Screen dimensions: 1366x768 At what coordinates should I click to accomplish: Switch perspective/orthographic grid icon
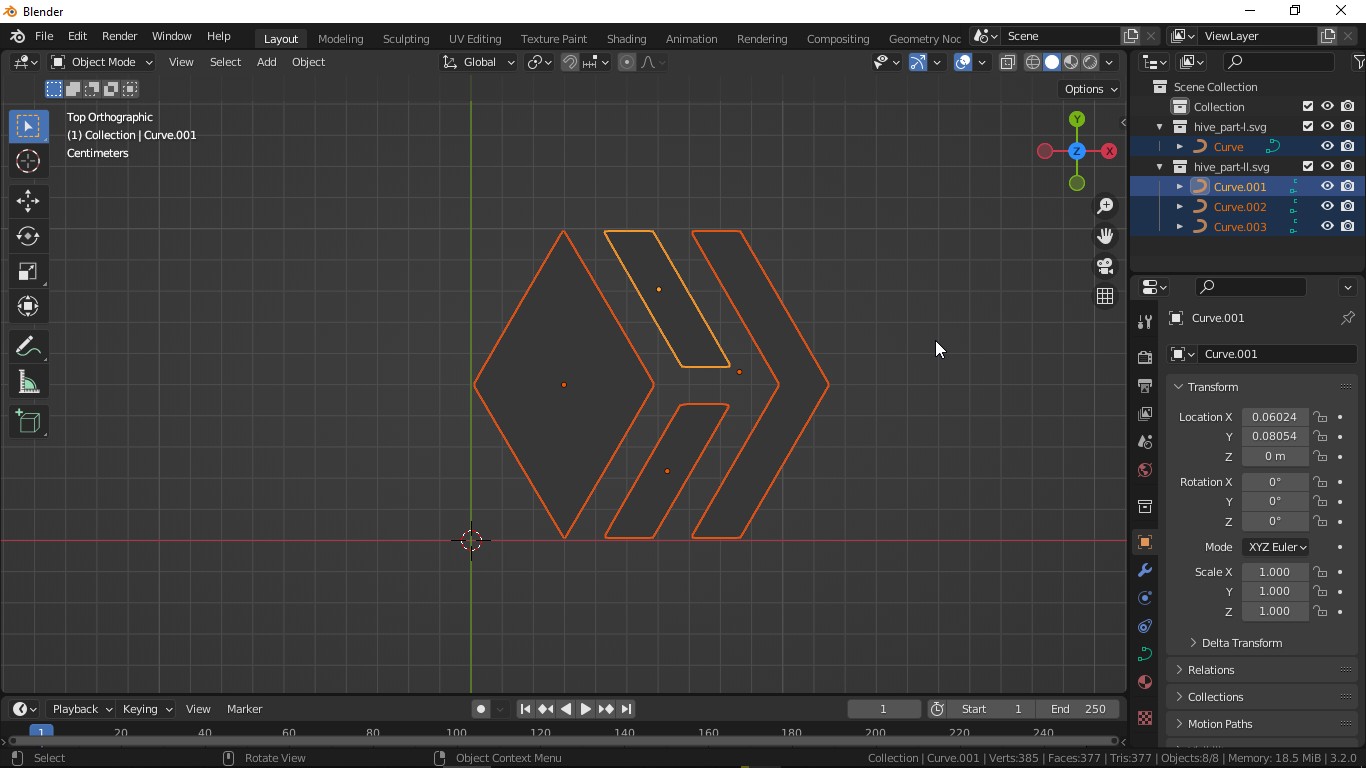click(1105, 296)
